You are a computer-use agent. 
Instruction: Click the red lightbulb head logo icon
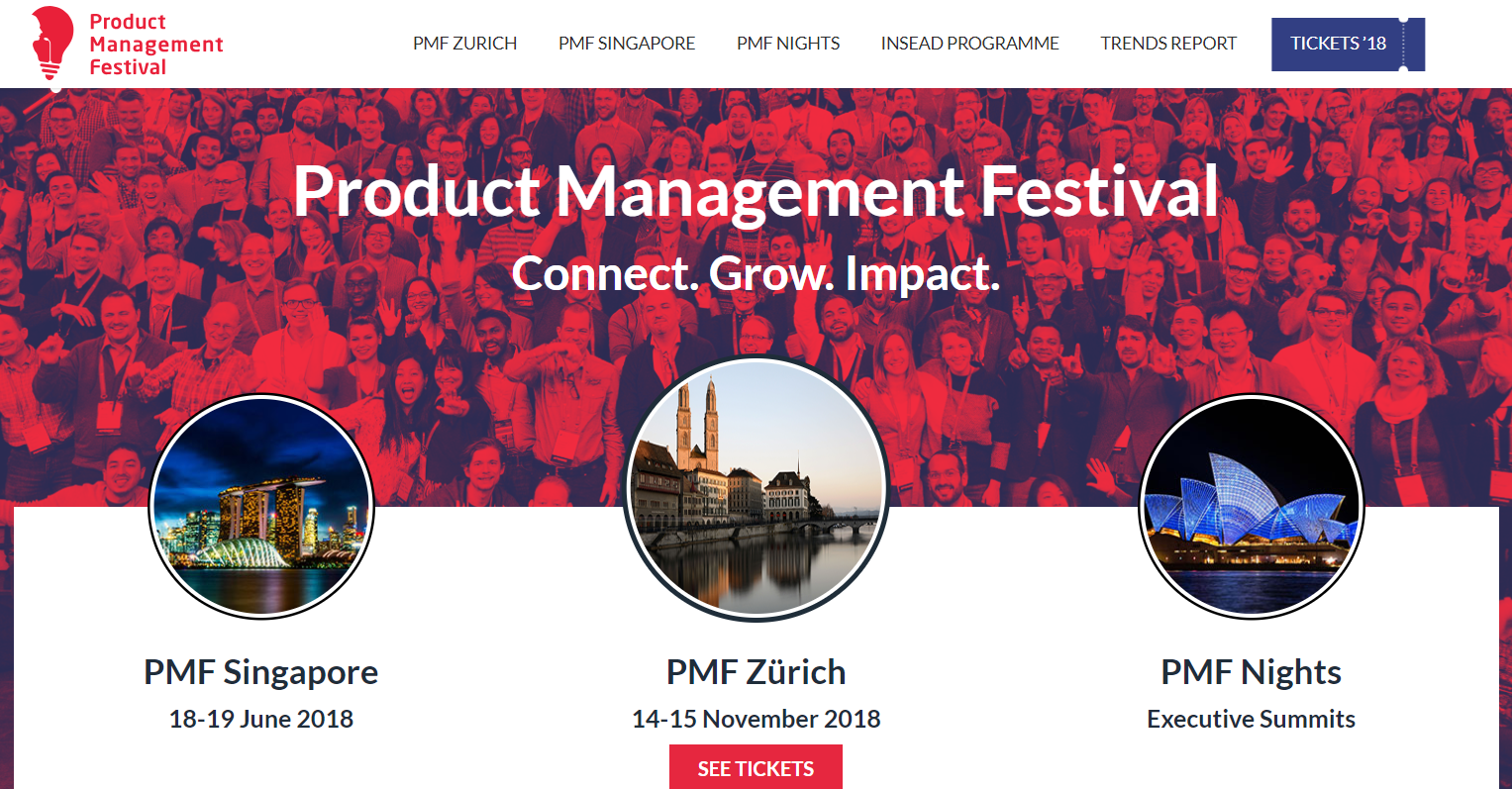[x=52, y=43]
